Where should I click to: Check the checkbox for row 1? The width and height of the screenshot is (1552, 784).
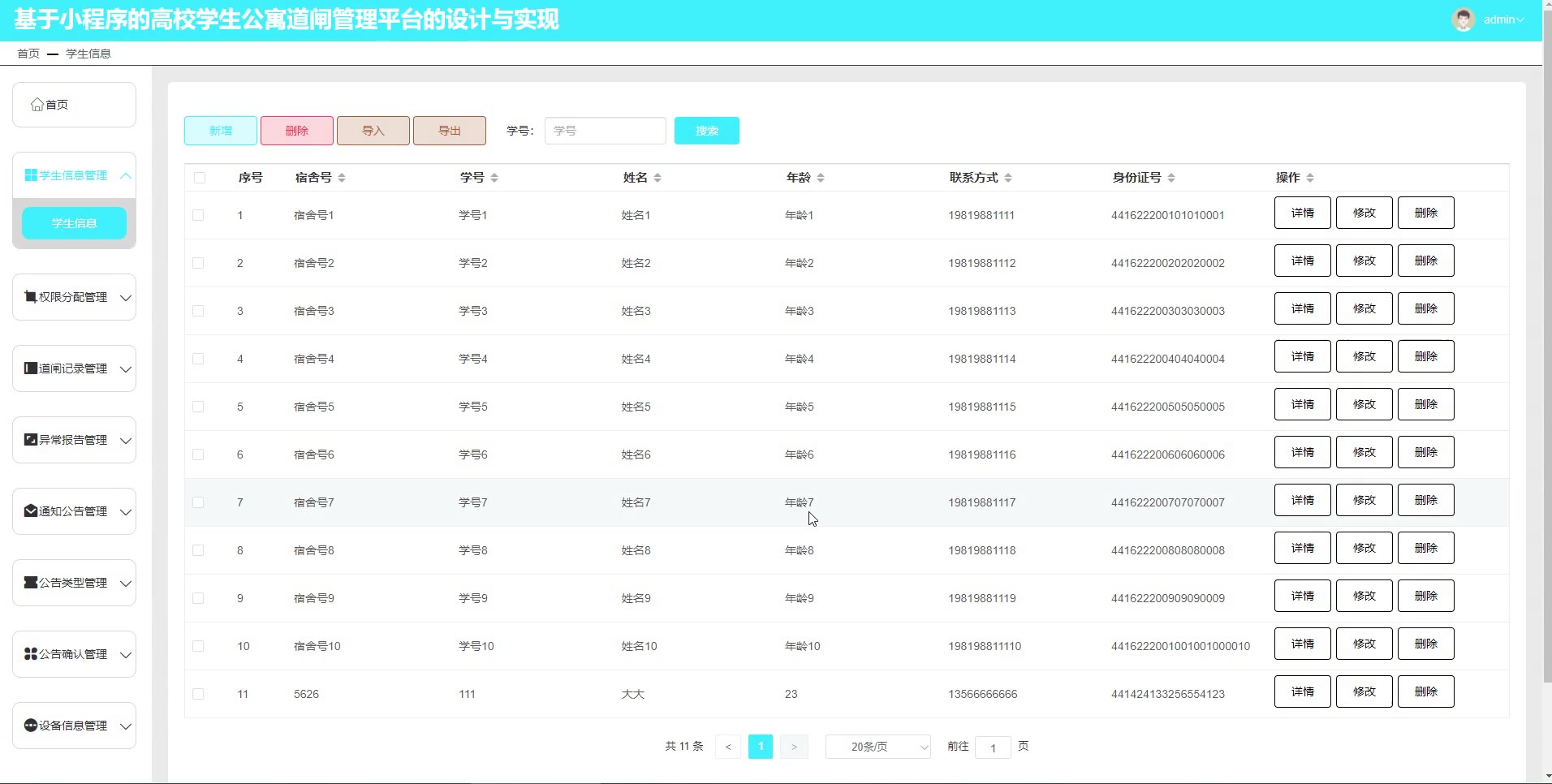(198, 215)
